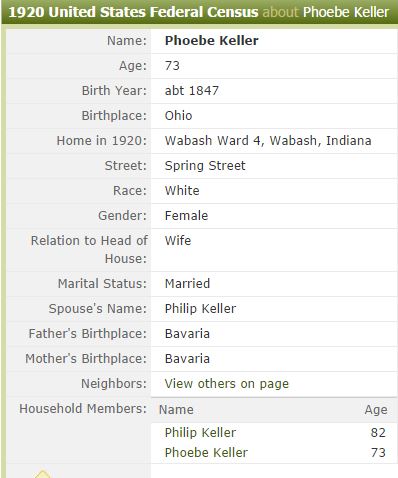Select the bold Phoebe Keller name value
The image size is (398, 478).
(x=212, y=41)
